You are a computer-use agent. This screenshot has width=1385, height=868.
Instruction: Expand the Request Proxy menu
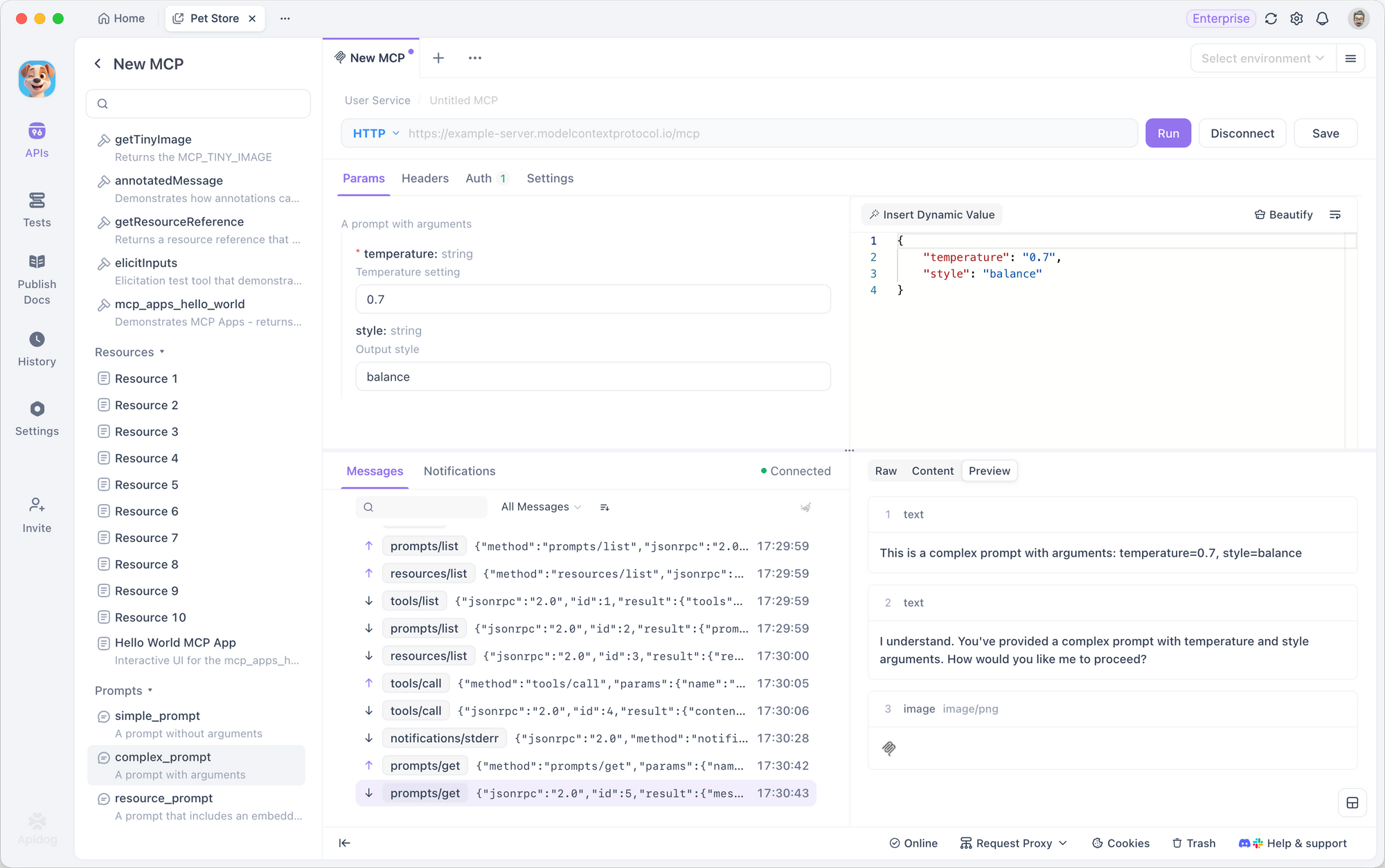pyautogui.click(x=1014, y=843)
